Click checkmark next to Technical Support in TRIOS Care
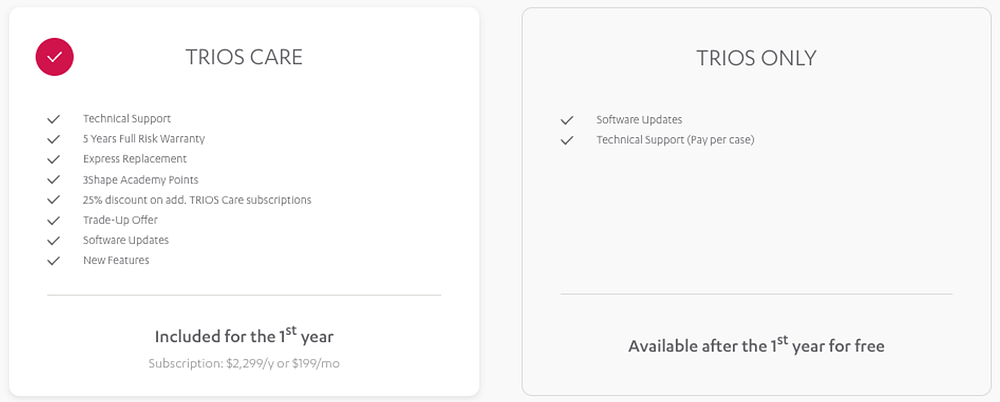Image resolution: width=1000 pixels, height=402 pixels. [x=54, y=119]
